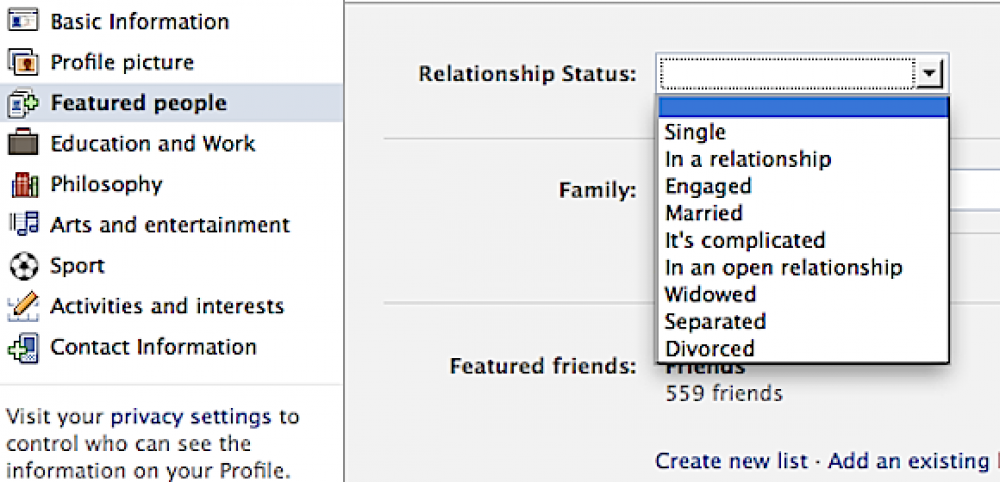The height and width of the screenshot is (482, 1000).
Task: Click the Contact Information sidebar icon
Action: (x=23, y=348)
